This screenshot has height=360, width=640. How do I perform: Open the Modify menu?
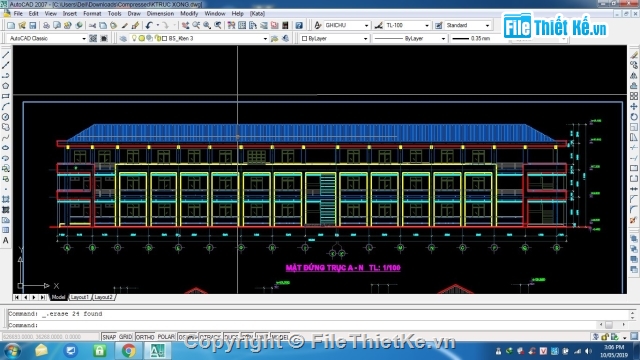pos(189,13)
